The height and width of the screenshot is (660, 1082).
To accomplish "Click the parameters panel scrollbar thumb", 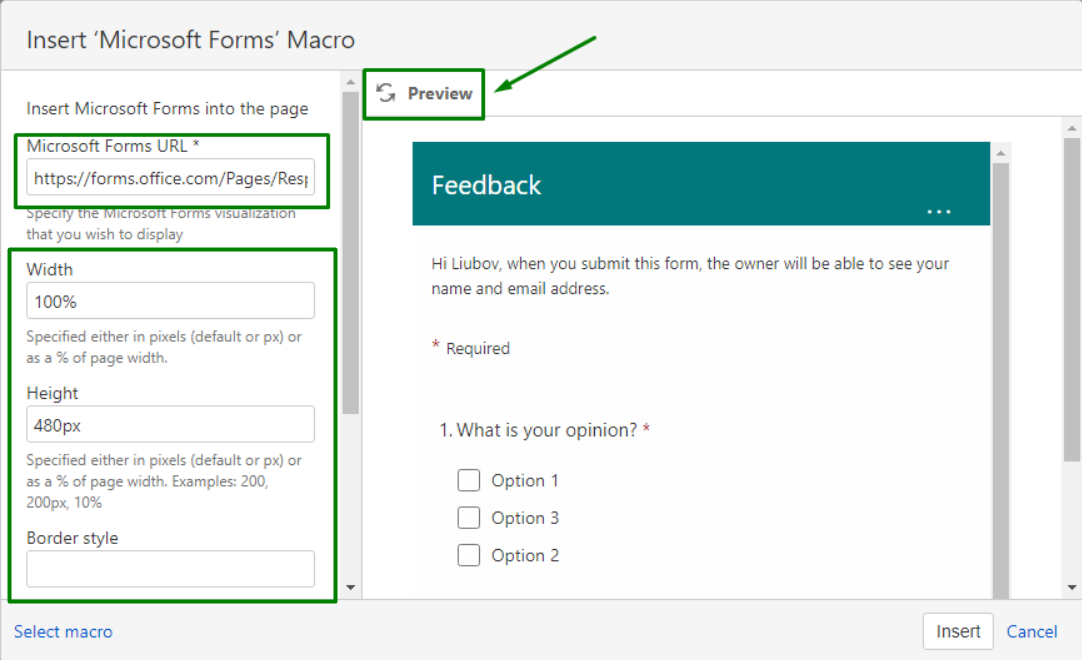I will 351,250.
